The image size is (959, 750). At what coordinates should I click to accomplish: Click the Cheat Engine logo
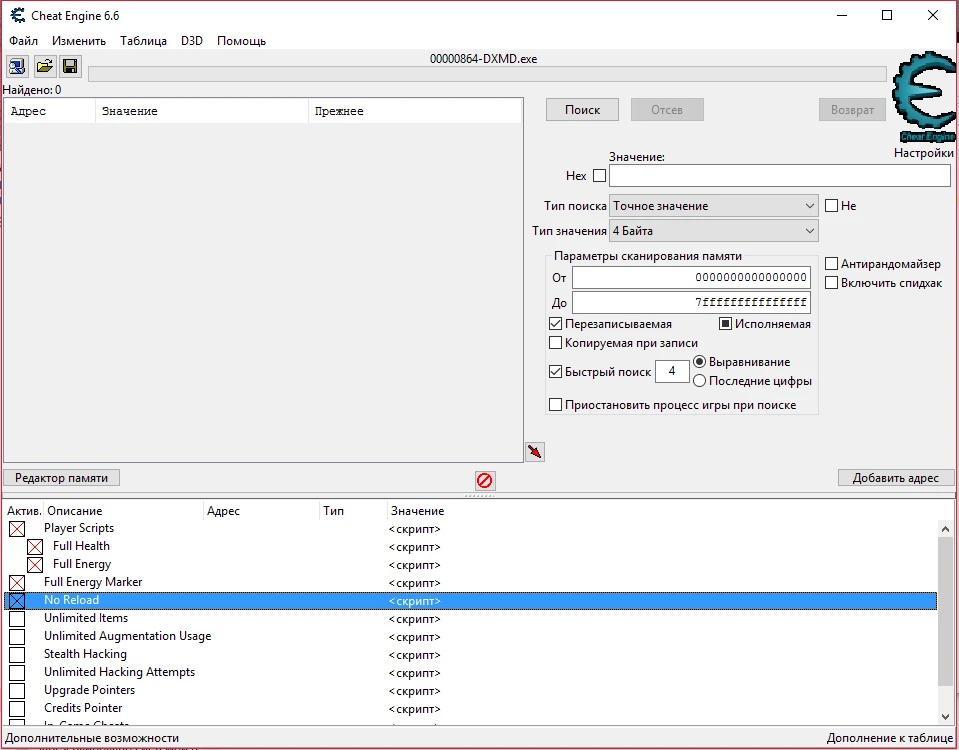pos(922,99)
